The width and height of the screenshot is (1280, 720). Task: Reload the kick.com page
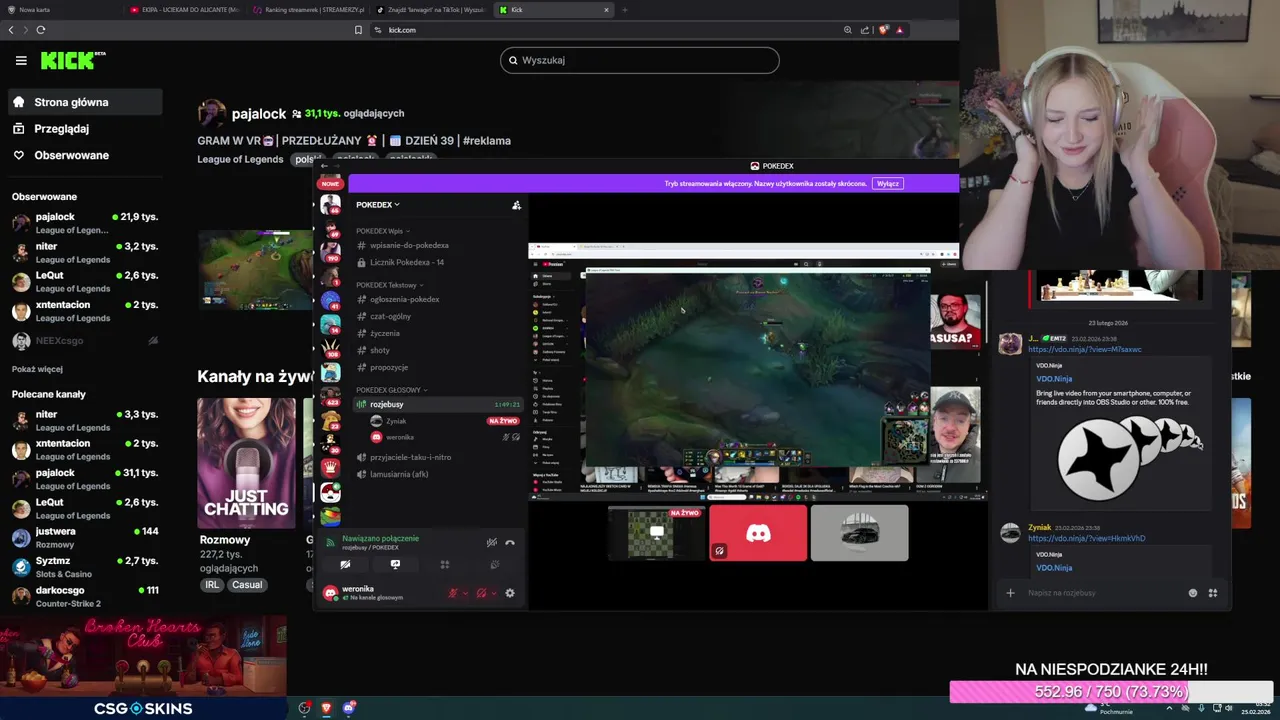click(41, 30)
